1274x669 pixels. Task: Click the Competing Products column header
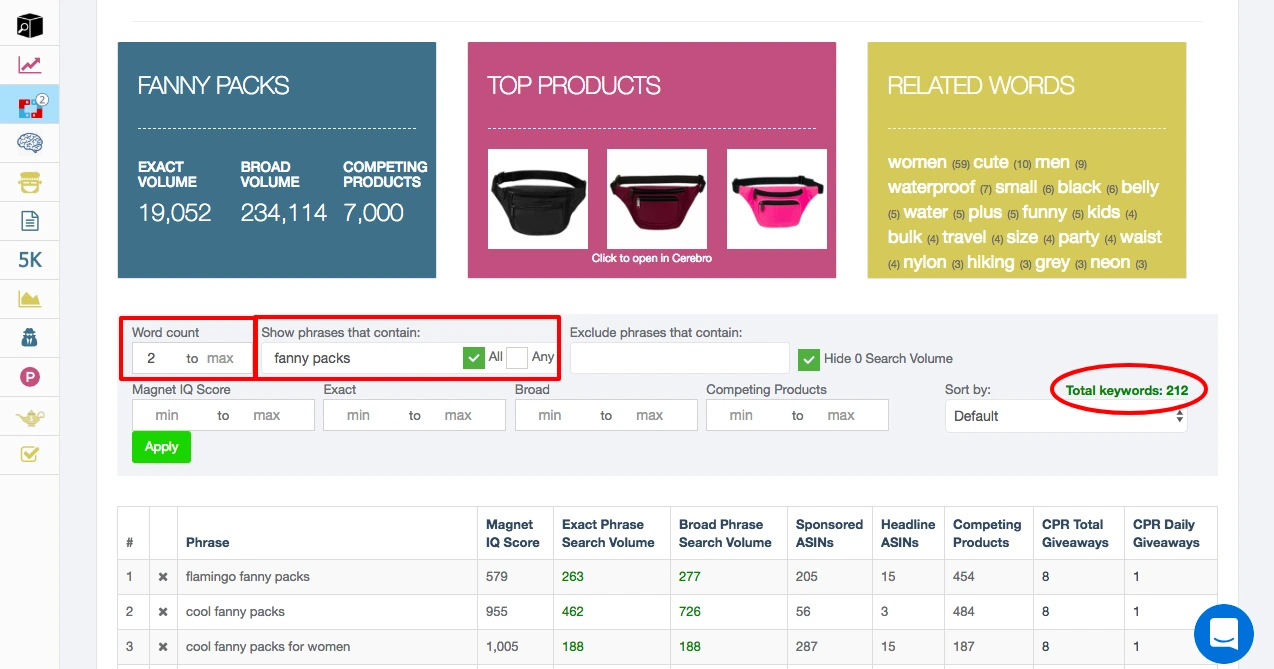pyautogui.click(x=987, y=533)
